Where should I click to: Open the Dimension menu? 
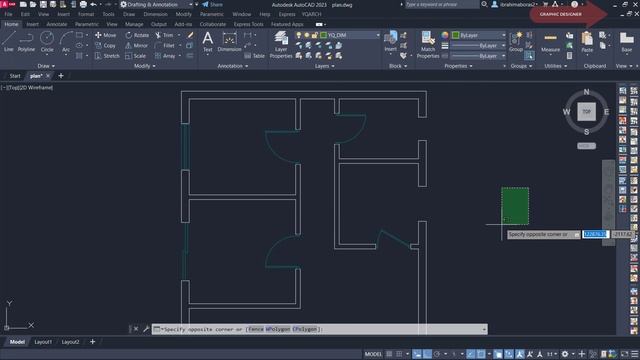tap(155, 14)
